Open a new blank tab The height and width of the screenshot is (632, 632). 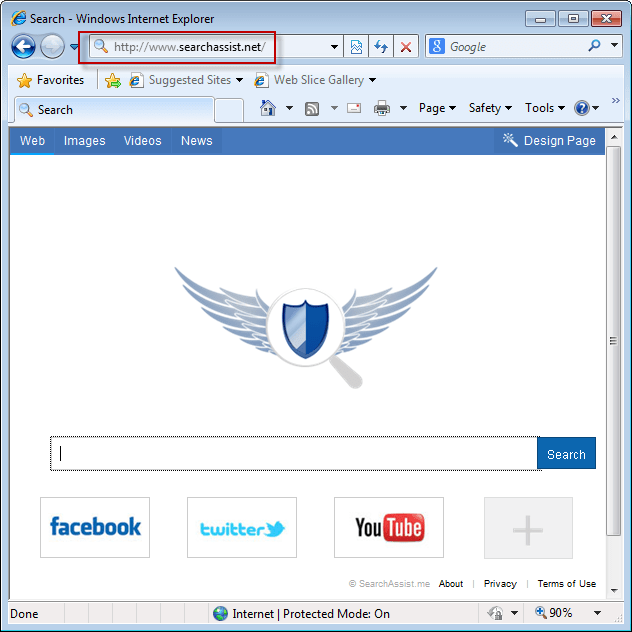[229, 110]
